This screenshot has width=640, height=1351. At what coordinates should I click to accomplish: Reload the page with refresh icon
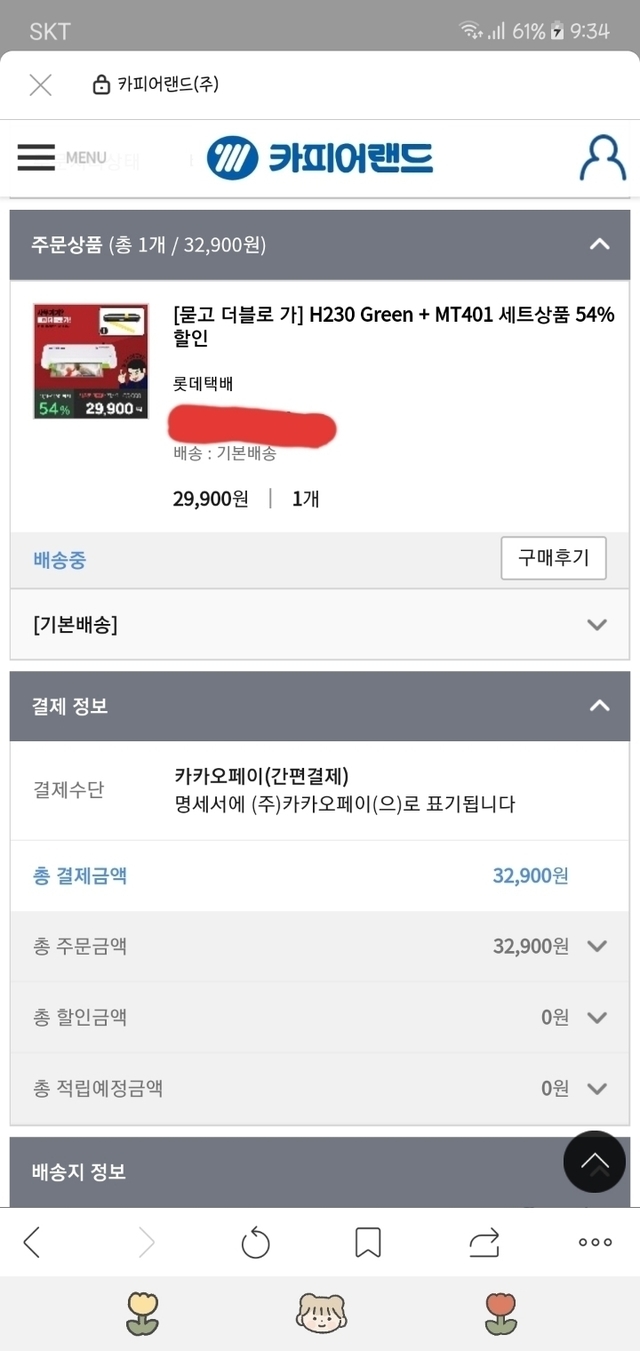(x=256, y=1242)
